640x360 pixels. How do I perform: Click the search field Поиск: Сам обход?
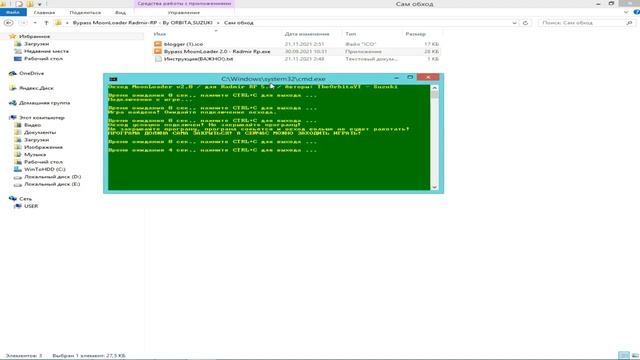coord(582,23)
